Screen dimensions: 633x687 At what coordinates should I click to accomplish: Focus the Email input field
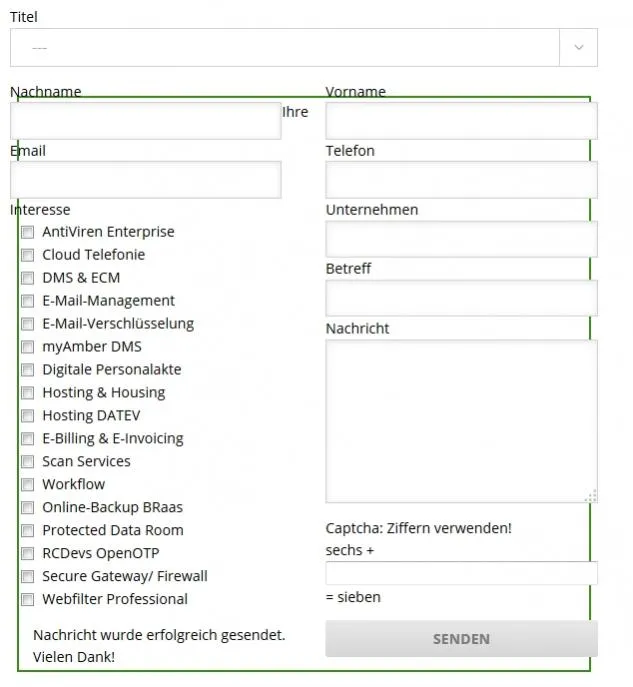coord(145,180)
